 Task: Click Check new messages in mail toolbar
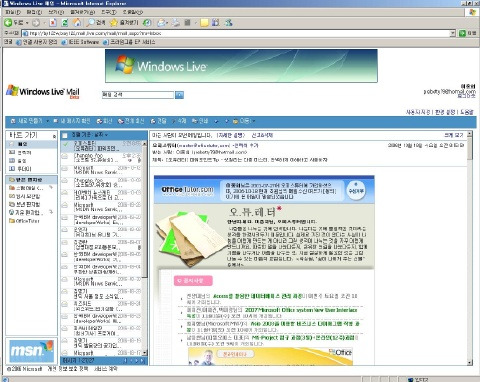pyautogui.click(x=72, y=121)
